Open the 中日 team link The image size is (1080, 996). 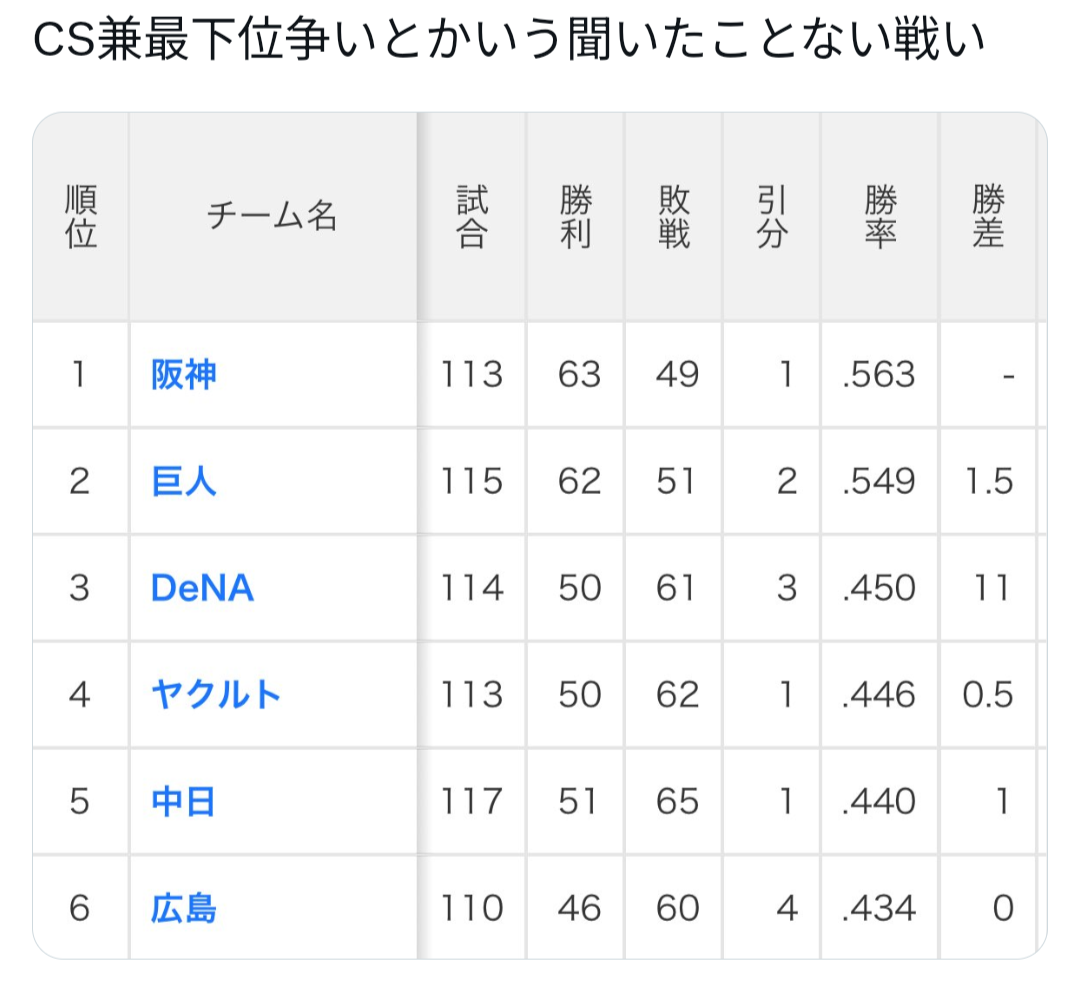[x=183, y=801]
